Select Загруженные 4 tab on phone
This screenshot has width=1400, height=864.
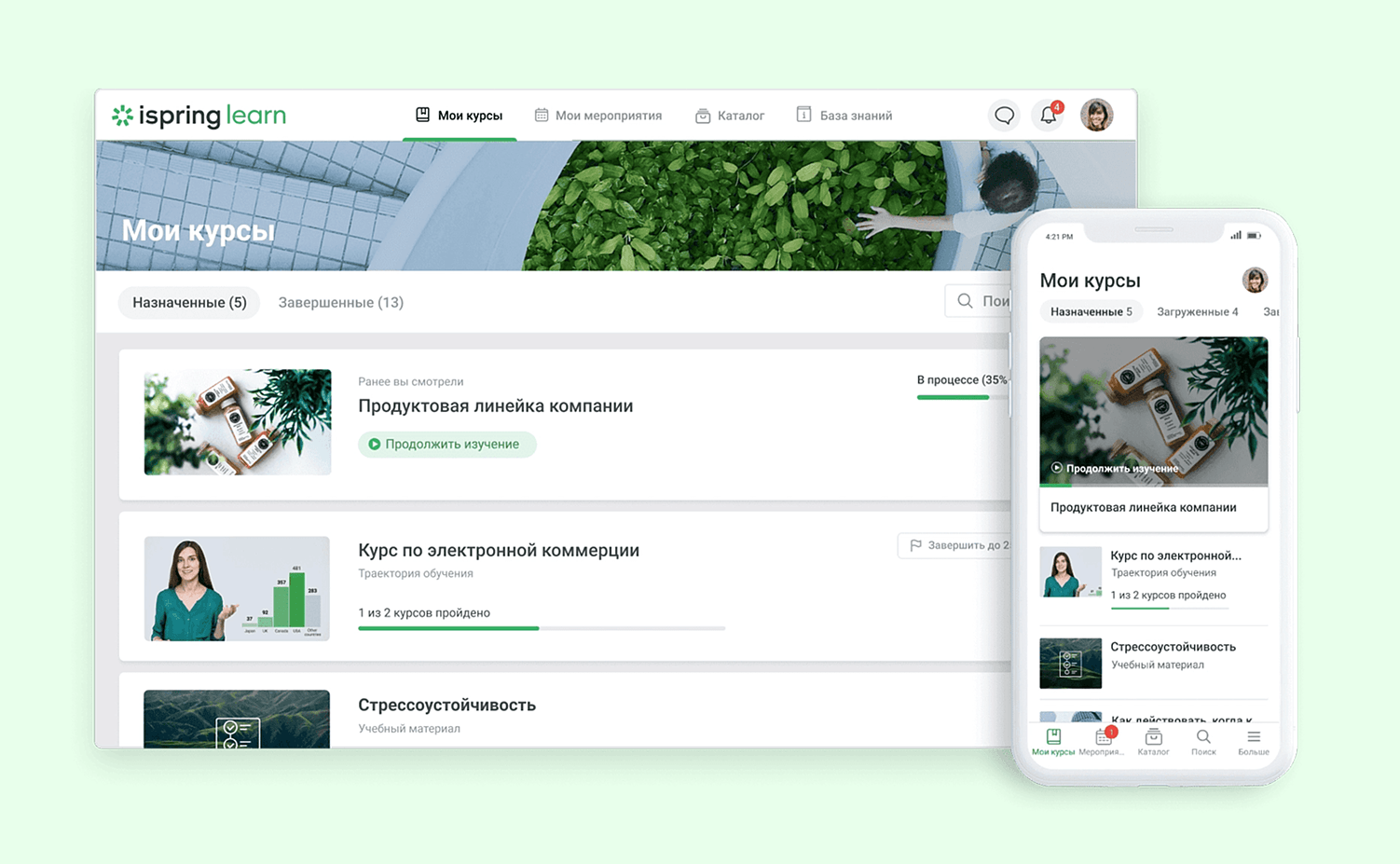tap(1198, 311)
